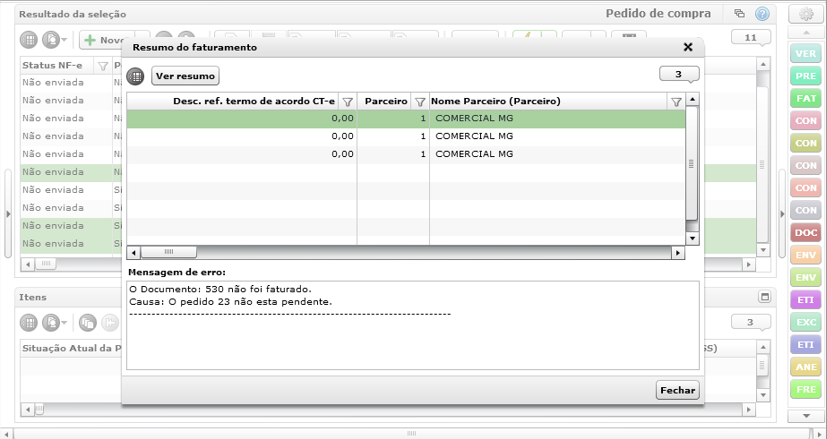
Task: Click the EXC sidebar button
Action: click(x=806, y=322)
